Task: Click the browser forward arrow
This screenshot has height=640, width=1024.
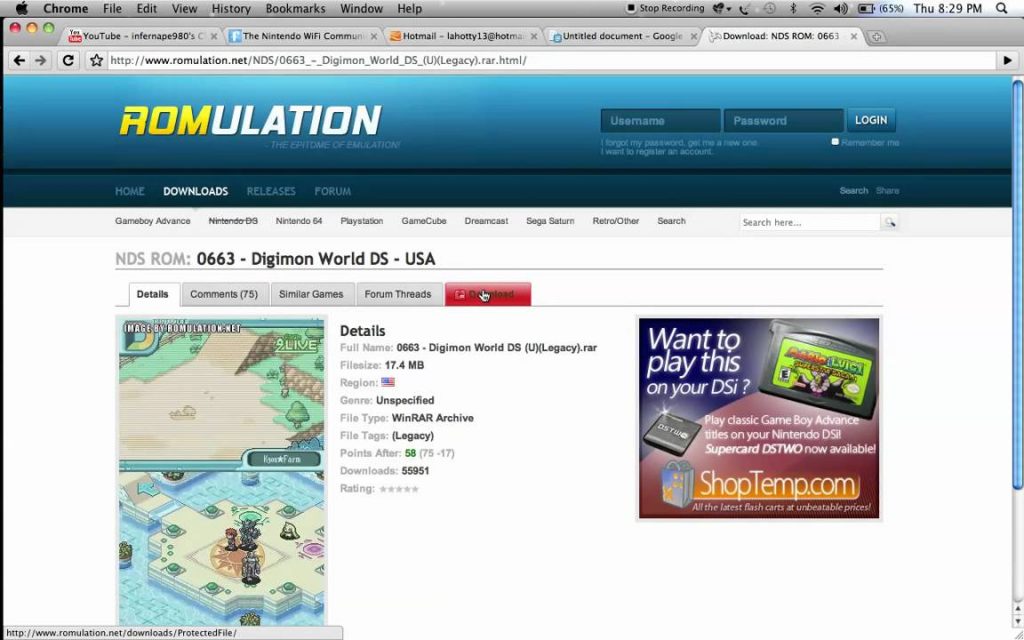Action: tap(41, 61)
